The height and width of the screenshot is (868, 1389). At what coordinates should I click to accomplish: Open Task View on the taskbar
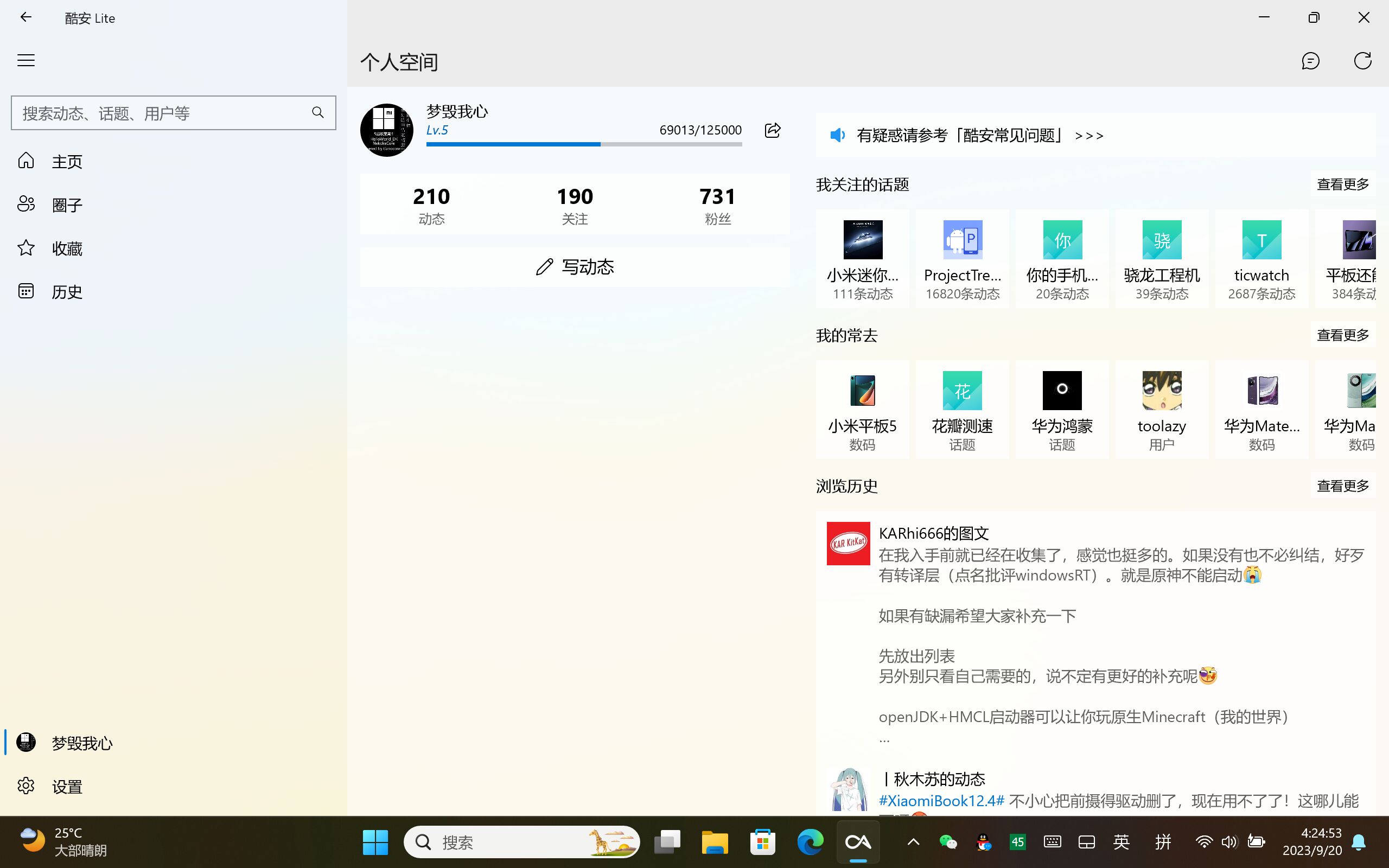pyautogui.click(x=667, y=842)
